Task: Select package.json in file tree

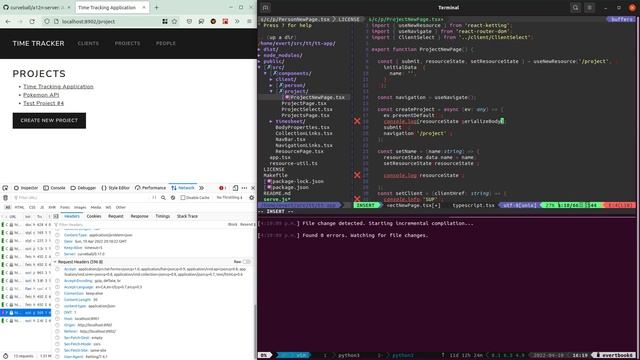Action: [x=290, y=187]
